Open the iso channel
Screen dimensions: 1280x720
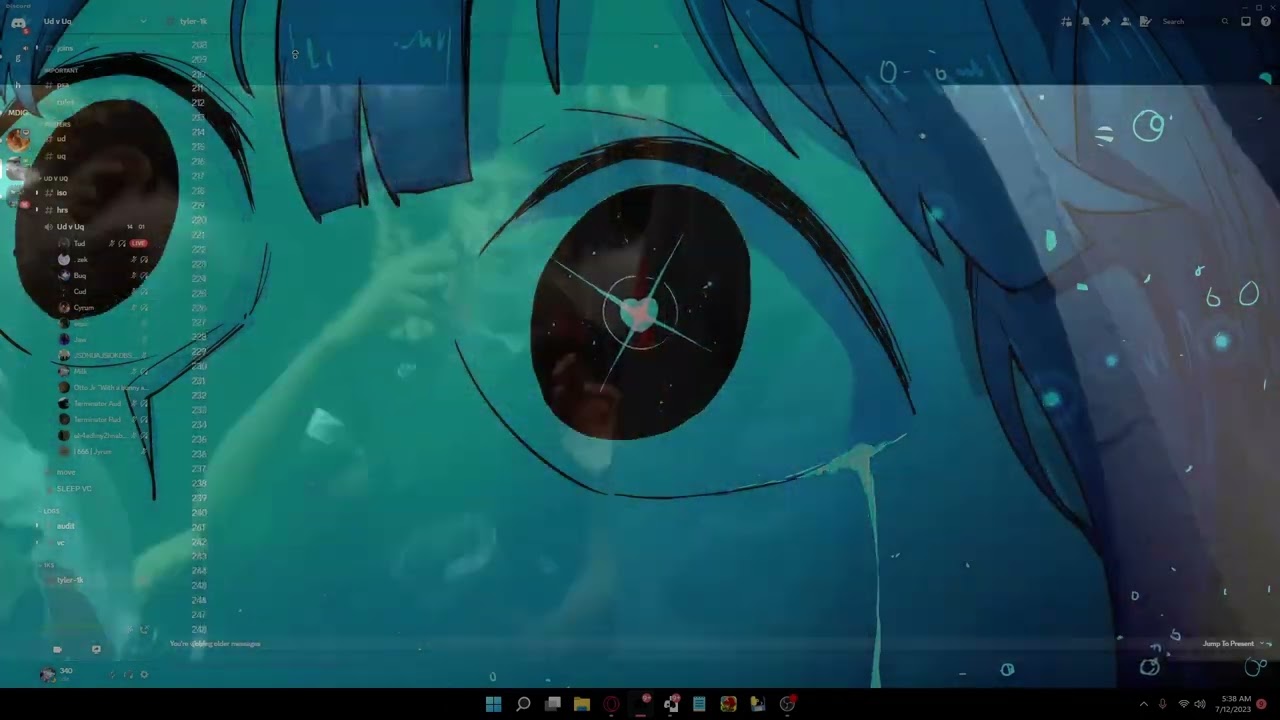pyautogui.click(x=62, y=192)
